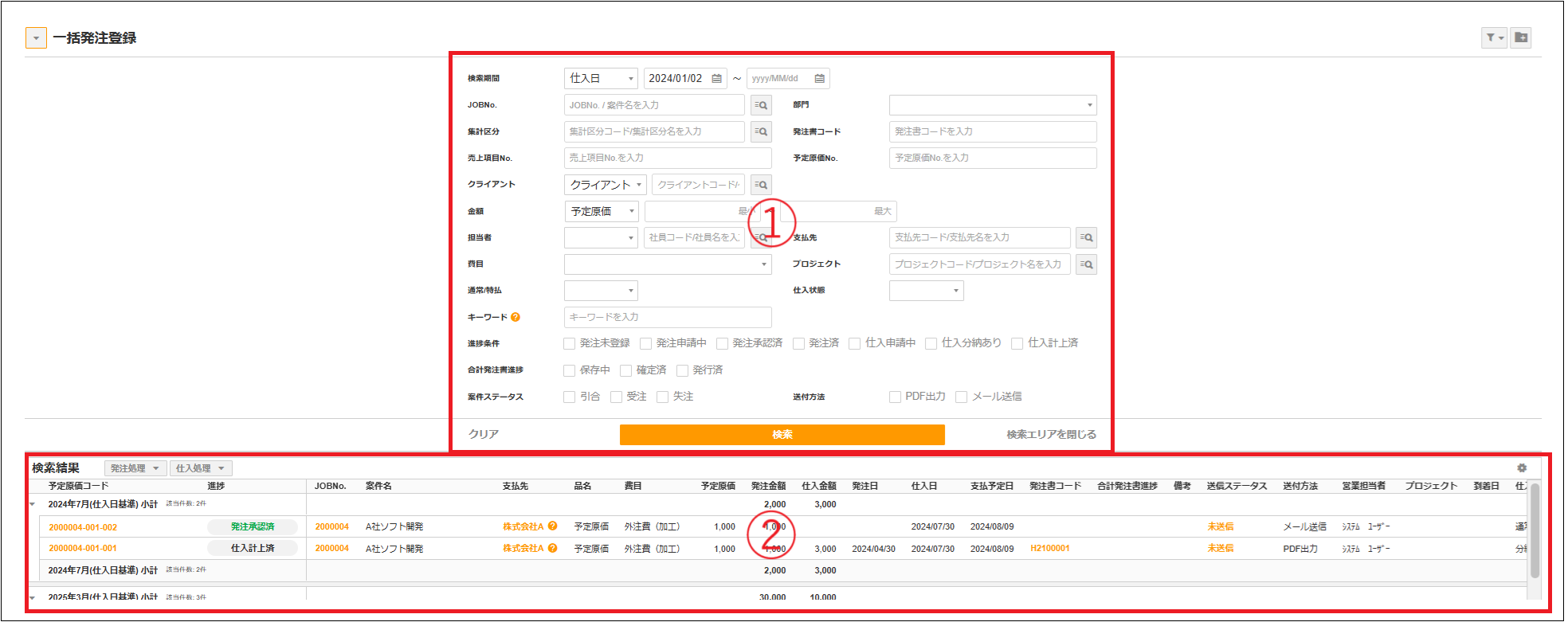The height and width of the screenshot is (622, 1568).
Task: Open the 仕入処理 menu
Action: tap(200, 468)
